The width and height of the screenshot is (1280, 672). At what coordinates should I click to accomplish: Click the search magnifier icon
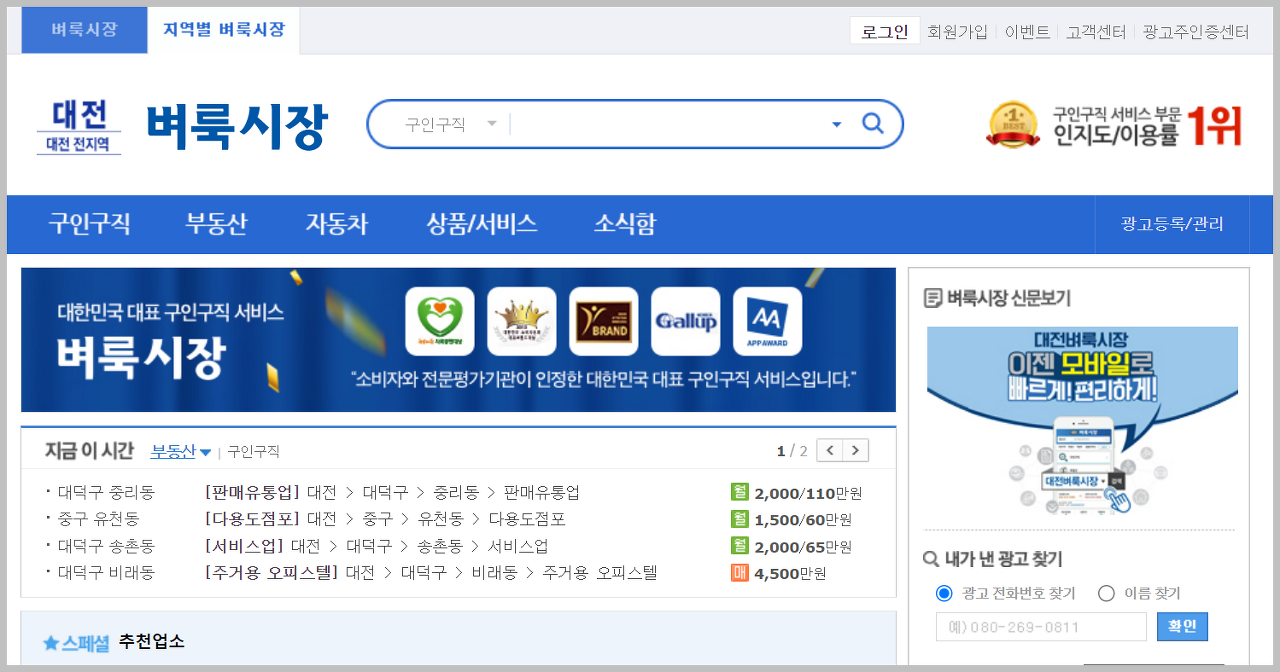(x=873, y=124)
